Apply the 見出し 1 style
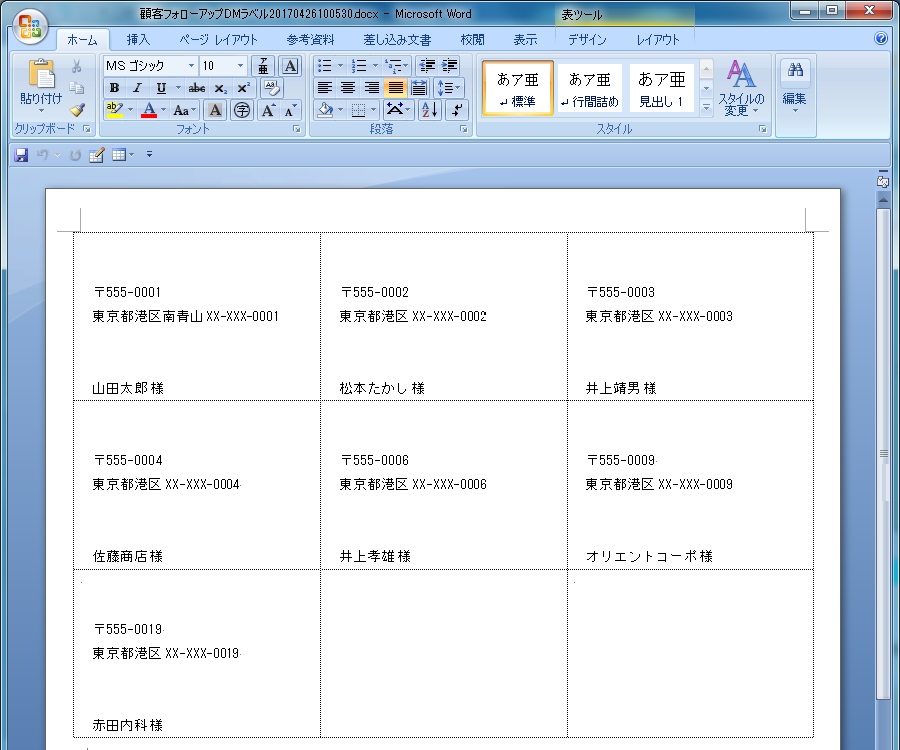This screenshot has width=900, height=750. coord(661,88)
